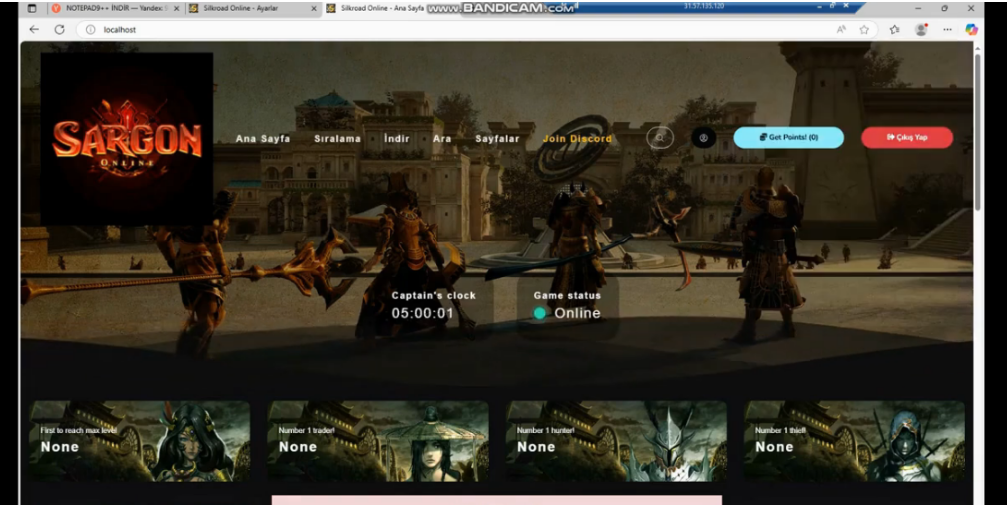Open the First to reach max level card

pyautogui.click(x=139, y=441)
